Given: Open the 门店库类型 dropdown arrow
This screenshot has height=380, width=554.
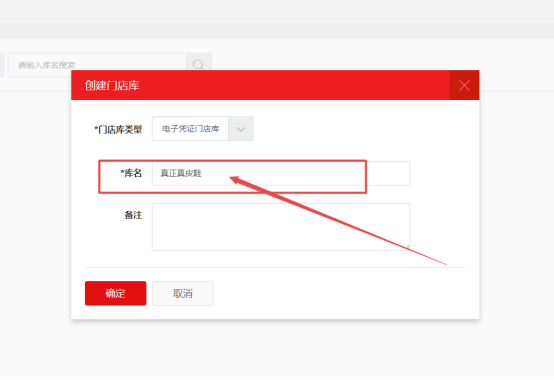Looking at the screenshot, I should 241,129.
